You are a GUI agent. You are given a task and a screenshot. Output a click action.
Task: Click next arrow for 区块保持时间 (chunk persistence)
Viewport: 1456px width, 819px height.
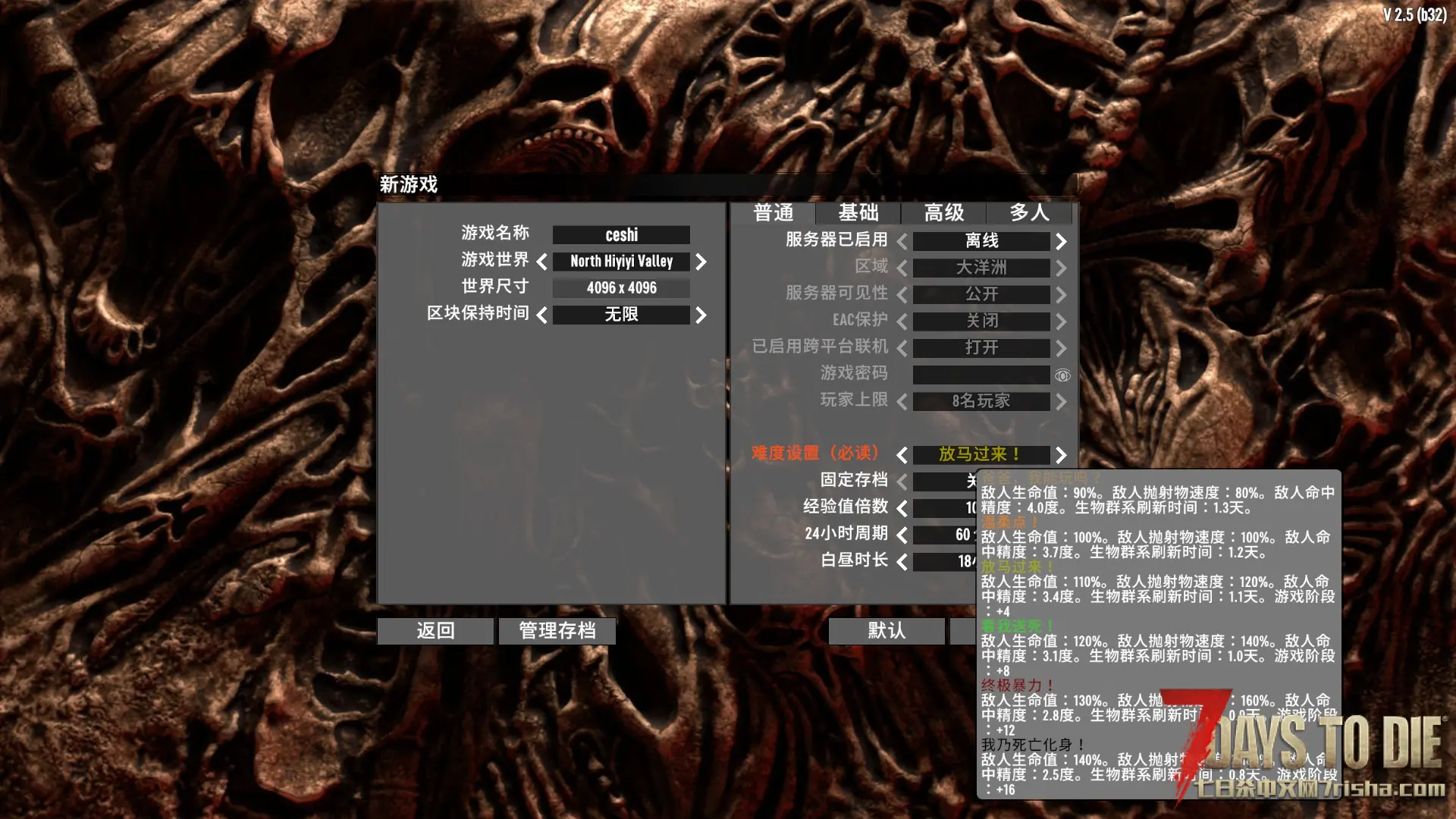pyautogui.click(x=701, y=315)
